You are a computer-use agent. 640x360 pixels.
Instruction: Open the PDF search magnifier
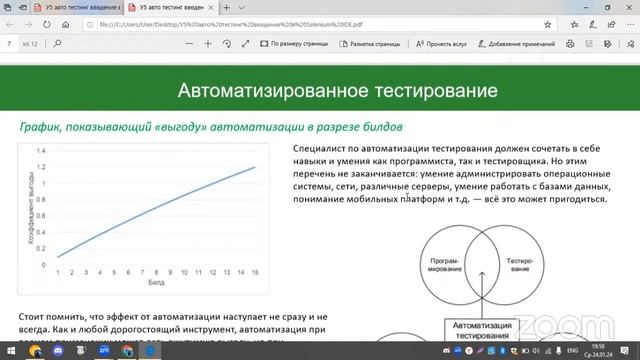tap(57, 43)
